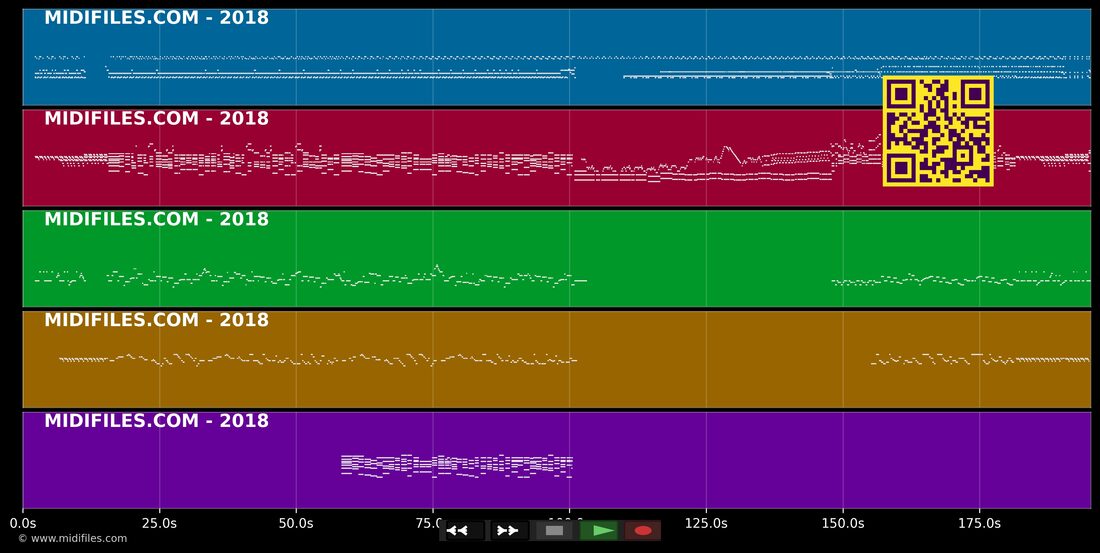This screenshot has height=553, width=1100.
Task: Start playback with the green play button
Action: (599, 531)
